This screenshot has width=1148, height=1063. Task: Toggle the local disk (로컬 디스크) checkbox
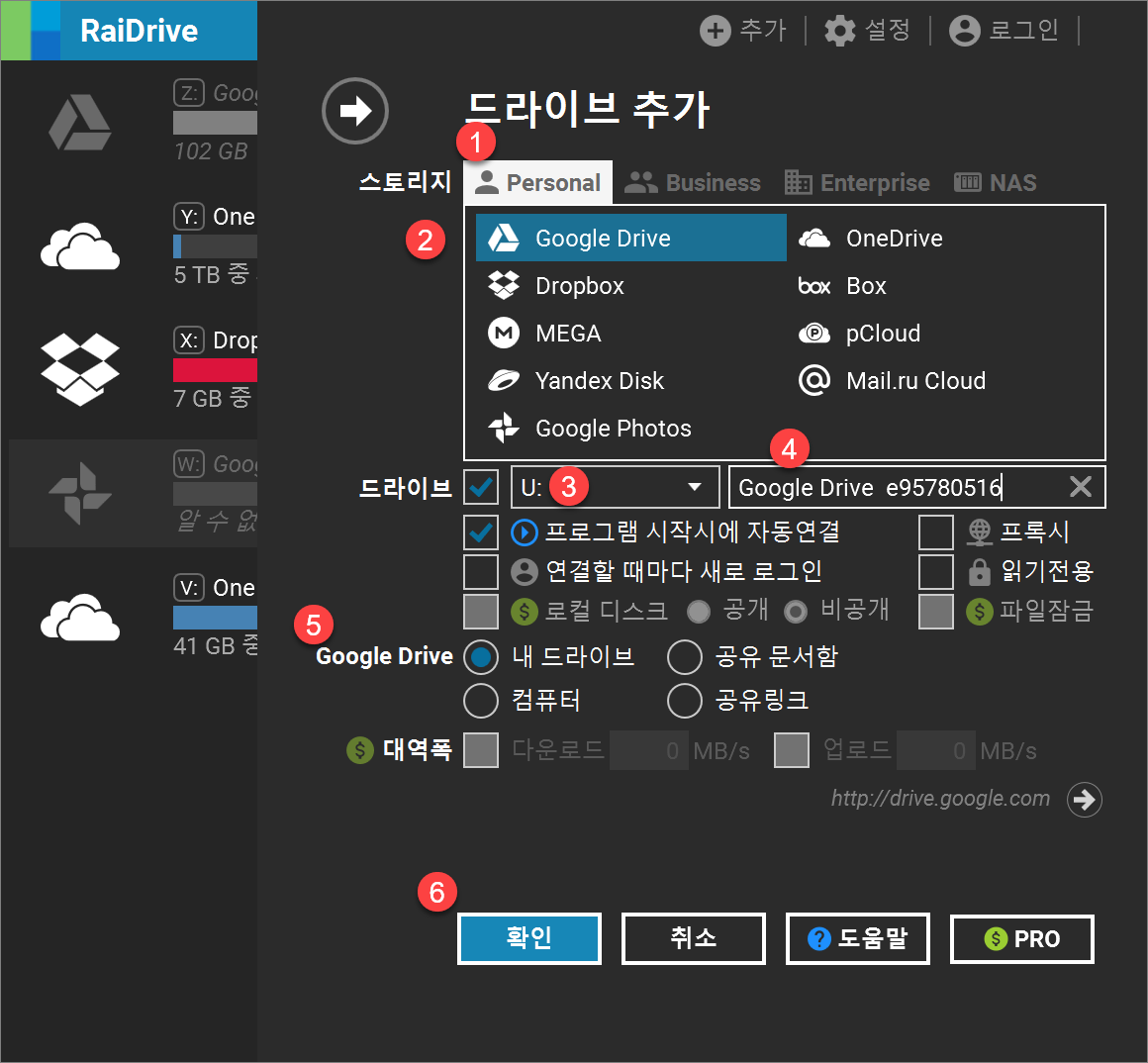pos(481,612)
